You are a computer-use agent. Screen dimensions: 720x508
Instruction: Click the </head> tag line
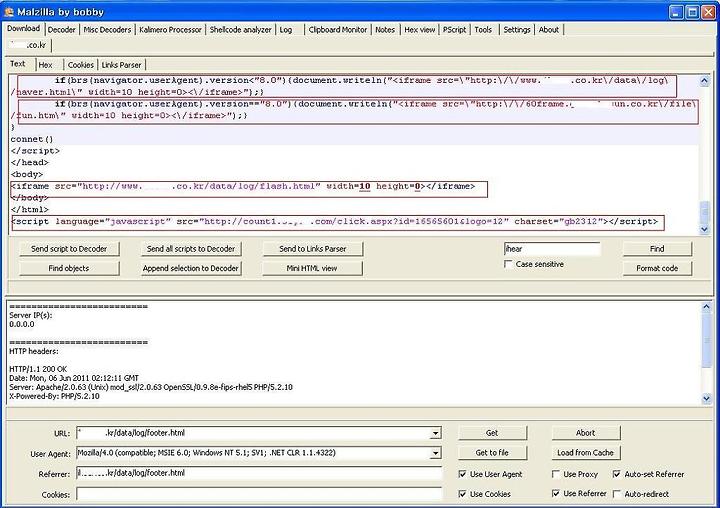pos(29,163)
